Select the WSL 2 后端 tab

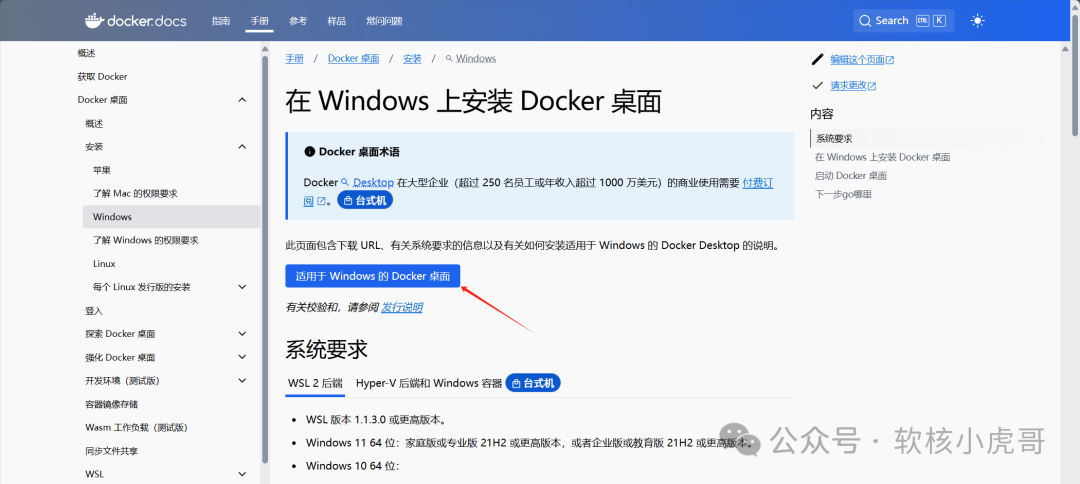(x=314, y=383)
